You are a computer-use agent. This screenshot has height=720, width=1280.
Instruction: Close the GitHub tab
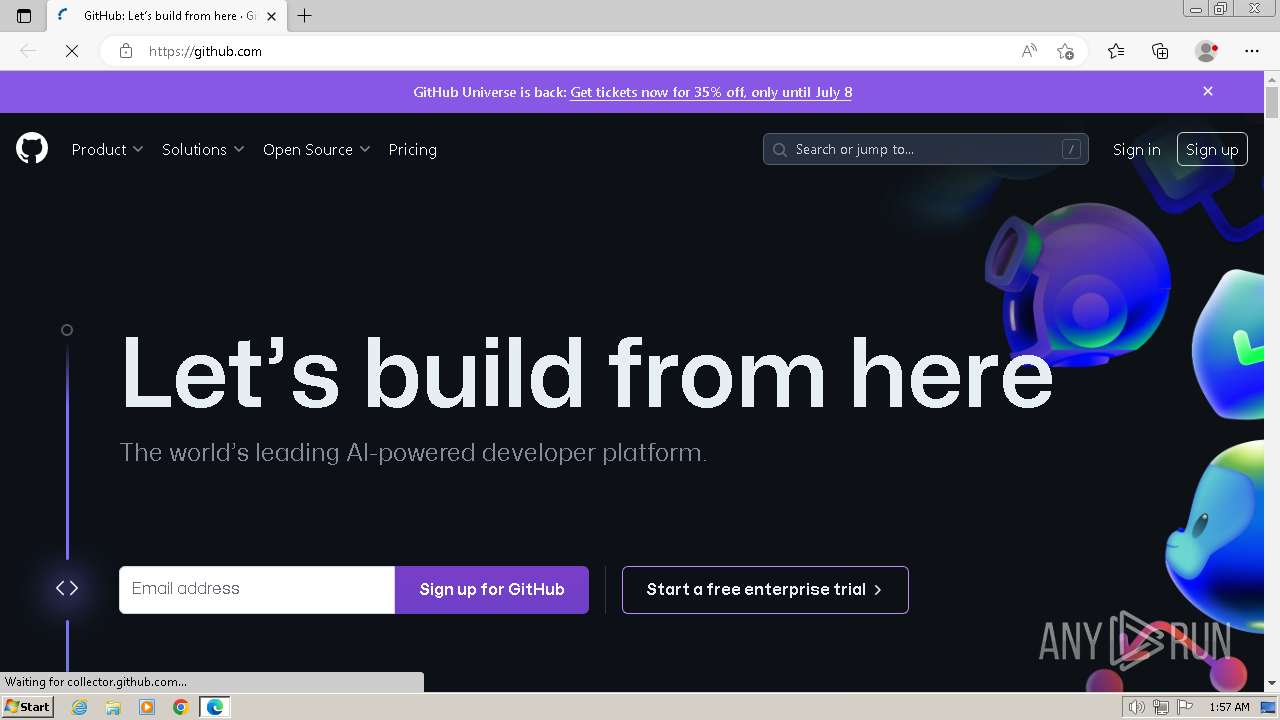tap(271, 16)
